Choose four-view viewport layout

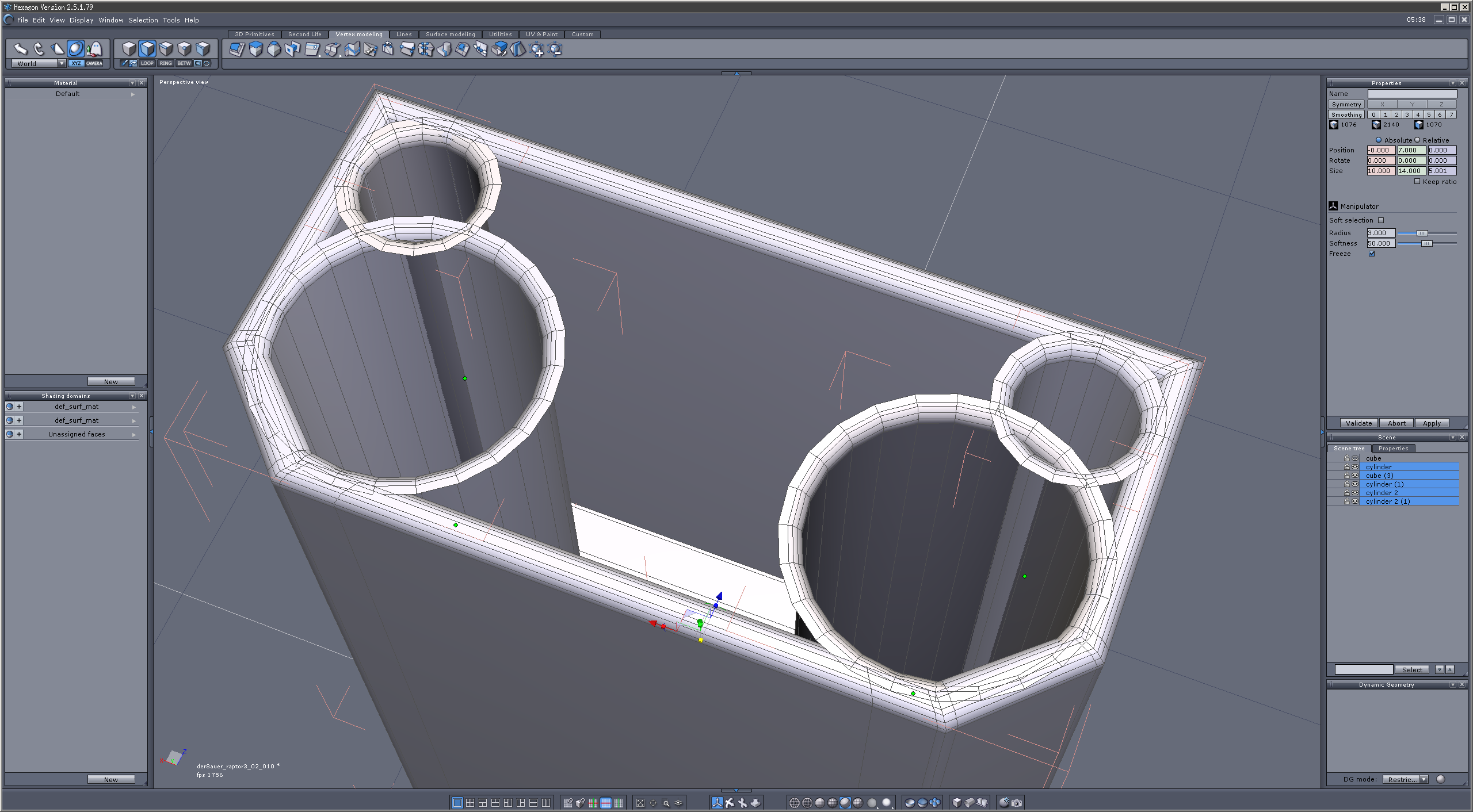[470, 803]
